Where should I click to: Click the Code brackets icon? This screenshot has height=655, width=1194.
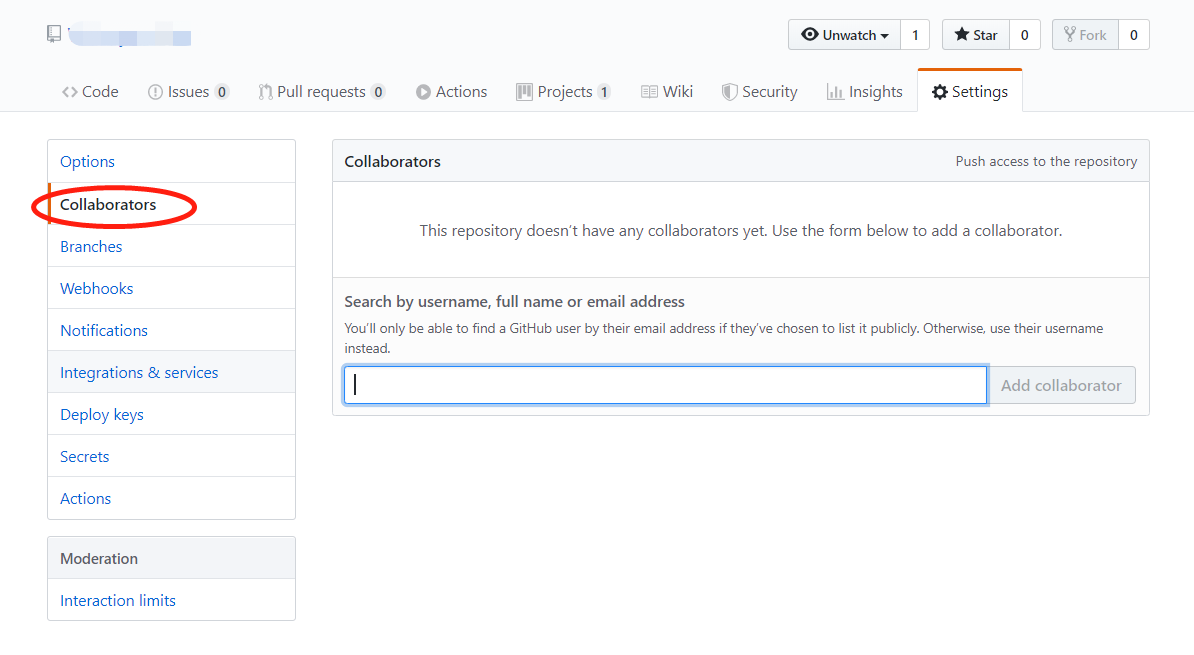pos(69,92)
